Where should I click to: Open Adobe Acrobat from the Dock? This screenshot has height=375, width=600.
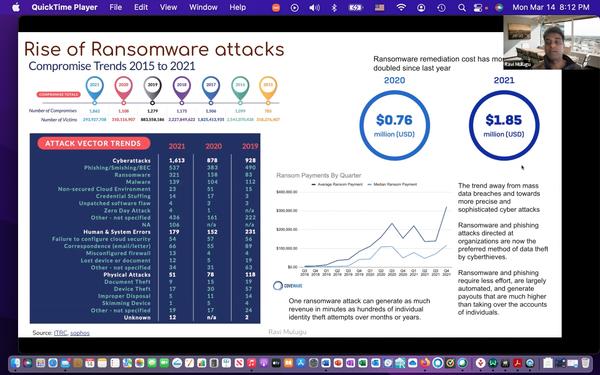517,363
